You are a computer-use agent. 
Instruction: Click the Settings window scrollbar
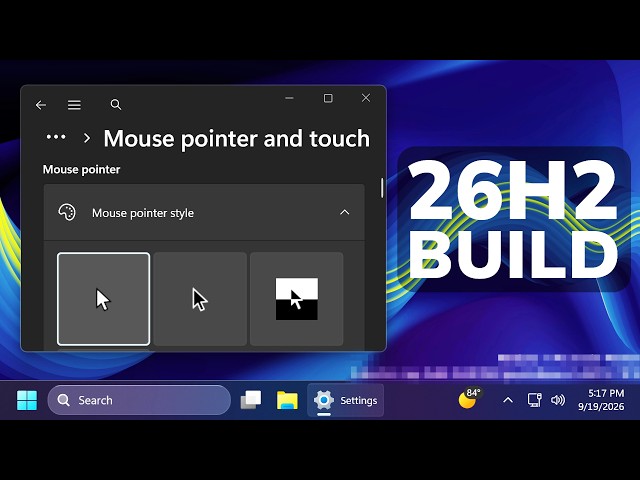pyautogui.click(x=382, y=188)
